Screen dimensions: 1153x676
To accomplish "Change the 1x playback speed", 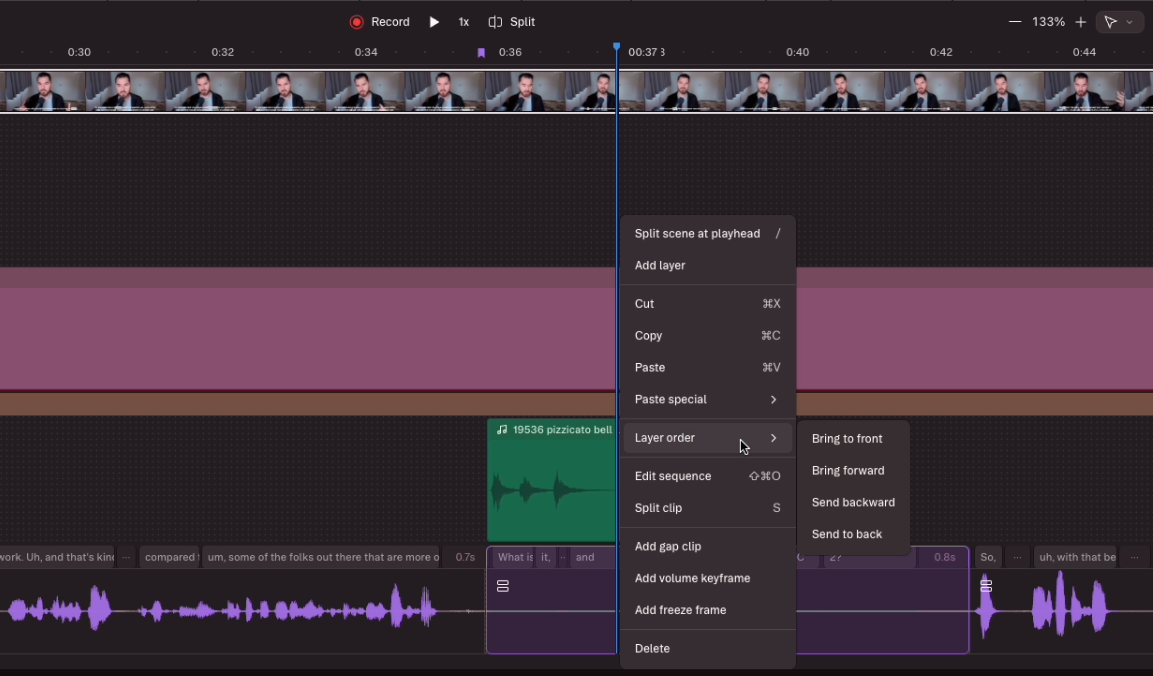I will tap(463, 22).
